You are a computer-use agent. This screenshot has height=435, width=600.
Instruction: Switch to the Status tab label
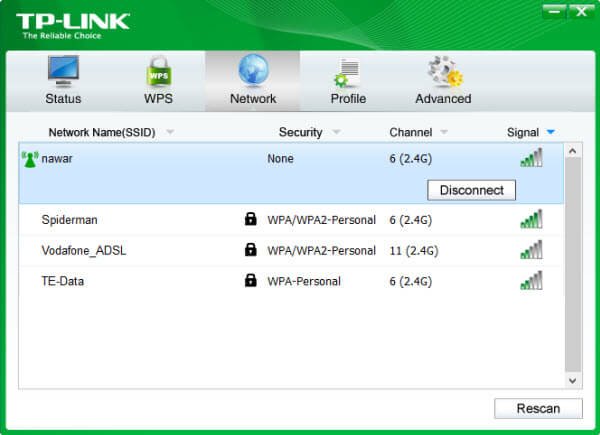(63, 99)
